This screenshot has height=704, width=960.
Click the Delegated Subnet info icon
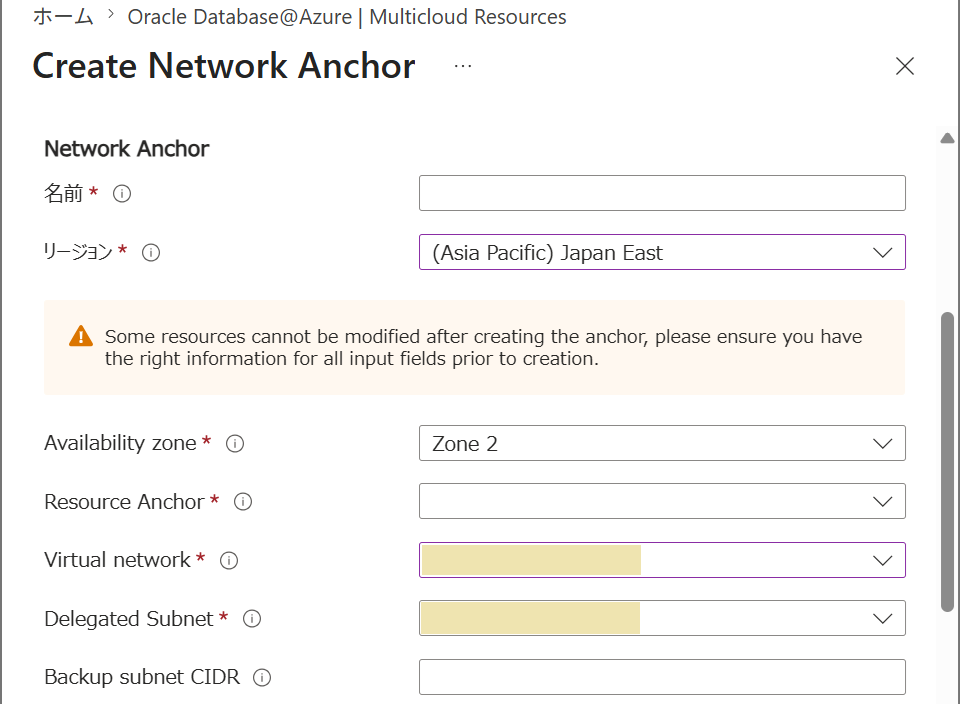[252, 619]
